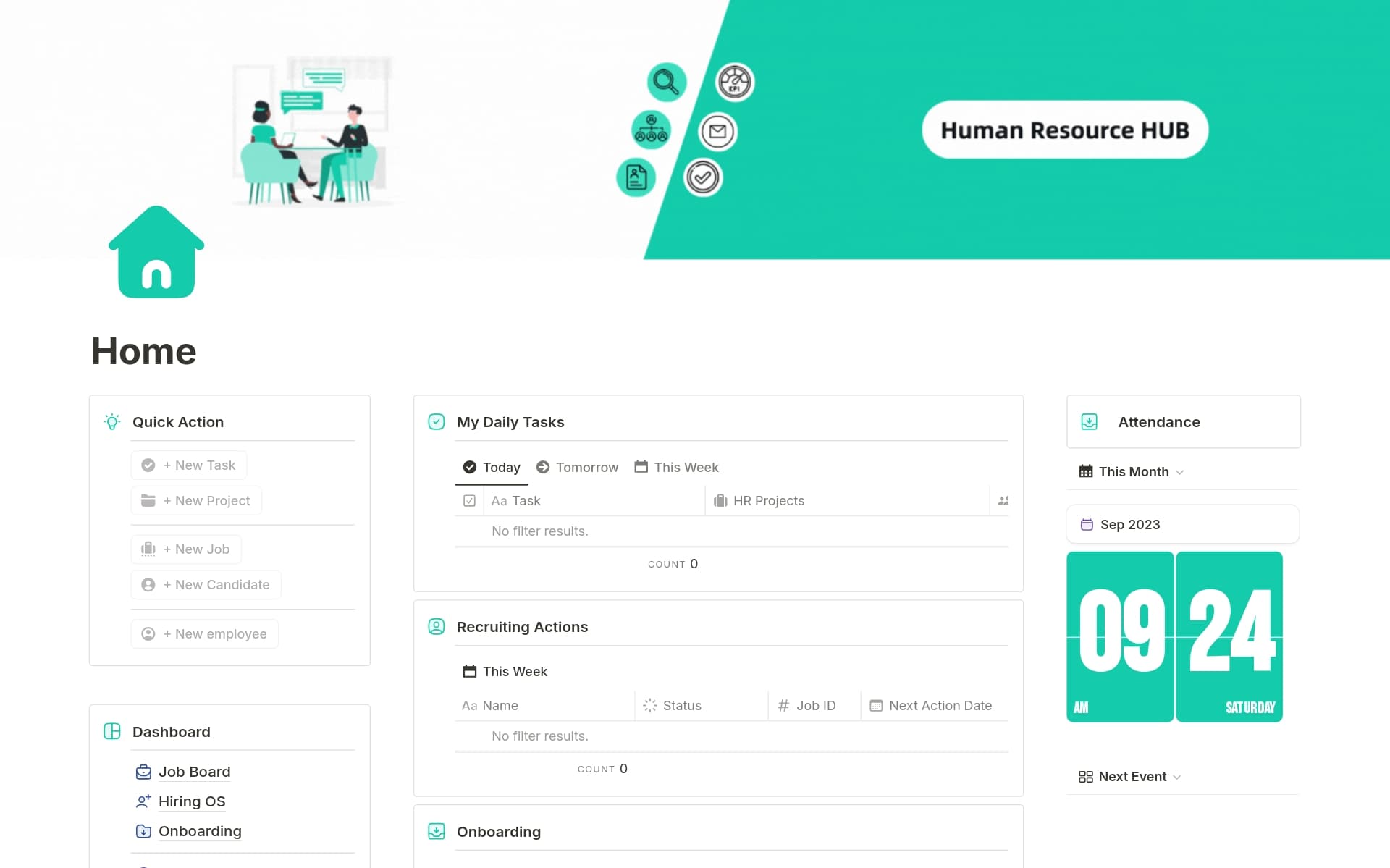The width and height of the screenshot is (1390, 868).
Task: Click the org chart icon in banner
Action: tap(651, 130)
